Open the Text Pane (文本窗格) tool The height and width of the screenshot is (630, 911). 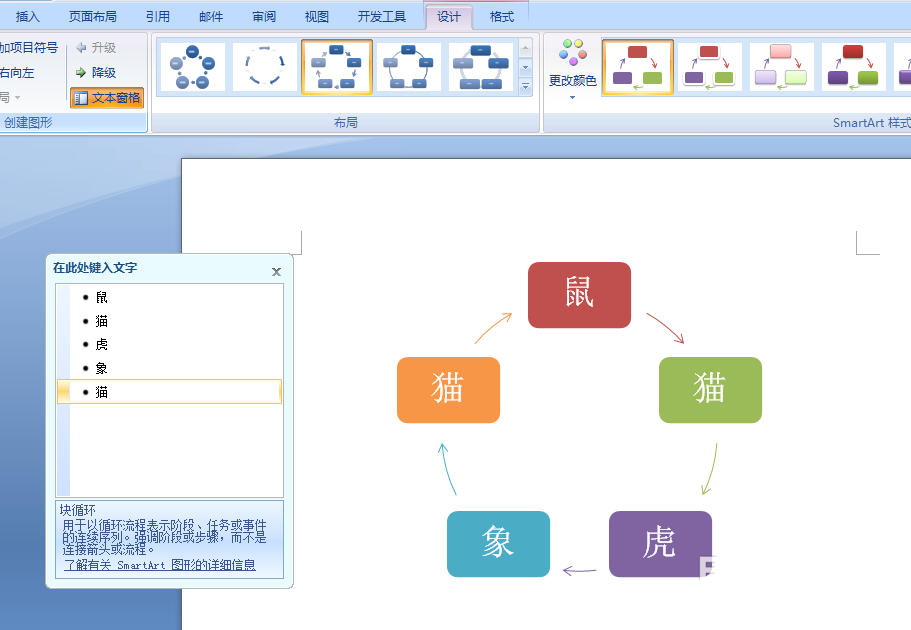(105, 97)
